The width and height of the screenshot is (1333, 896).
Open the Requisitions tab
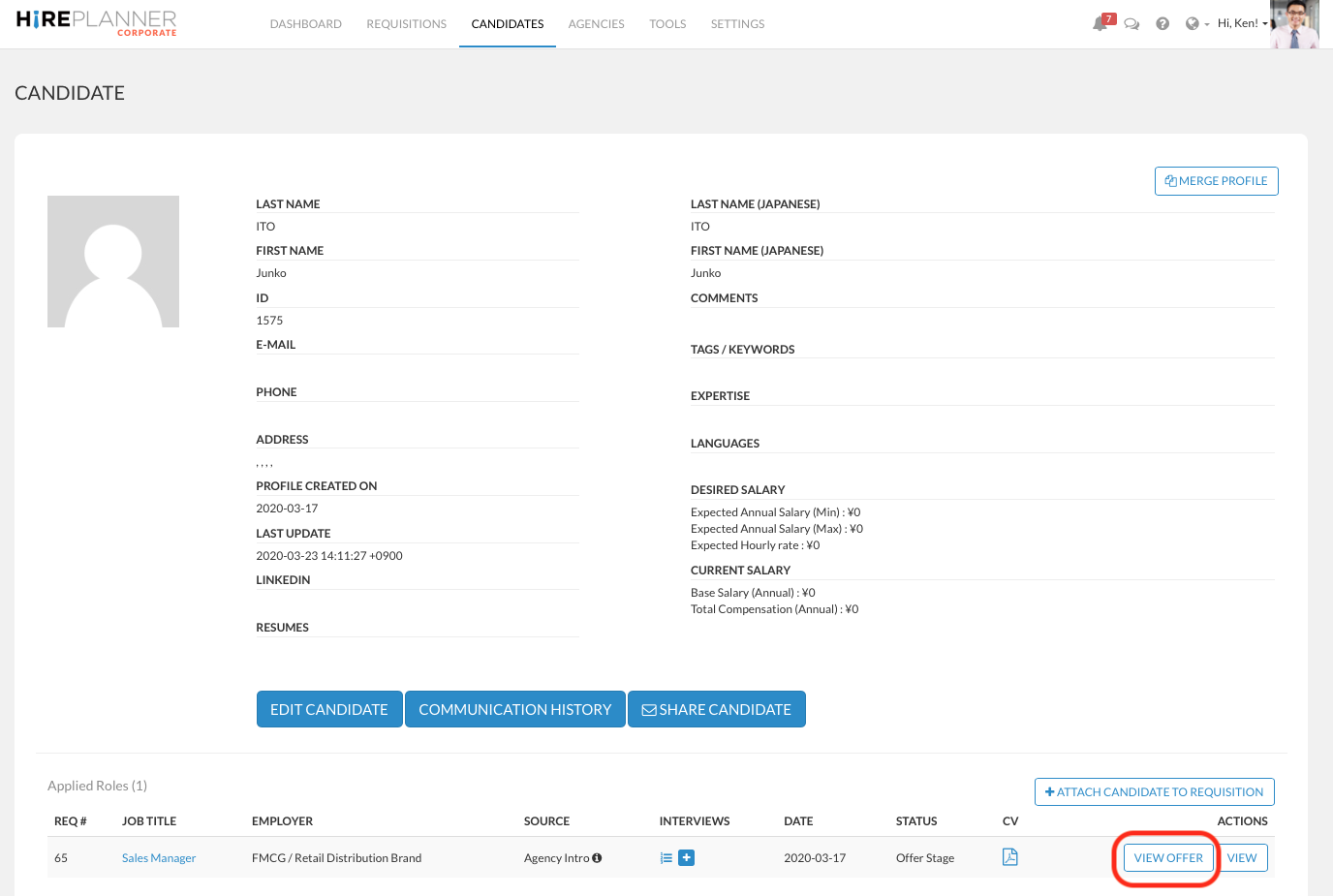coord(406,24)
